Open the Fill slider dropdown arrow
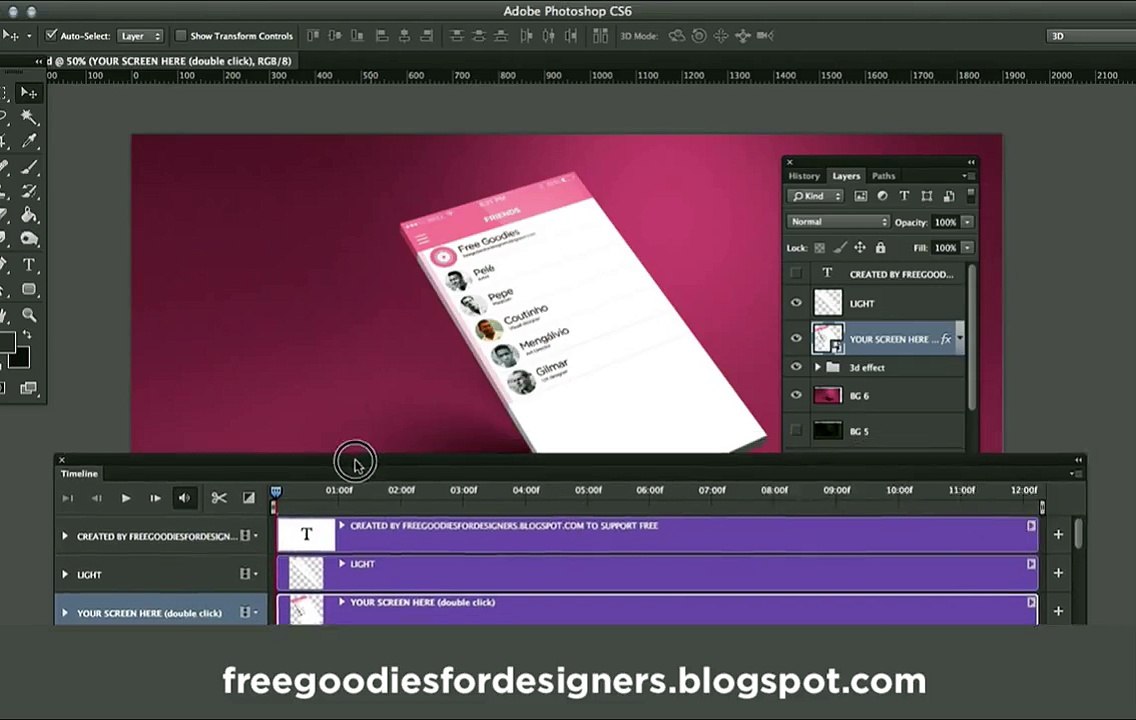The width and height of the screenshot is (1136, 720). click(x=967, y=248)
